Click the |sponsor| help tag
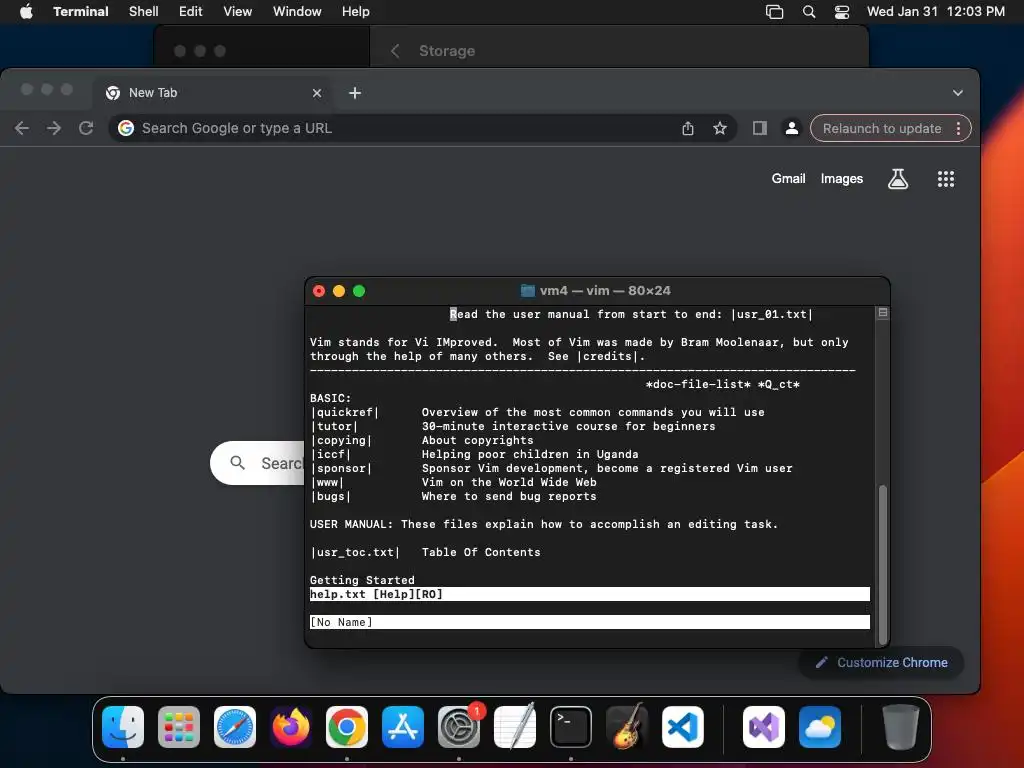Image resolution: width=1024 pixels, height=768 pixels. point(342,468)
